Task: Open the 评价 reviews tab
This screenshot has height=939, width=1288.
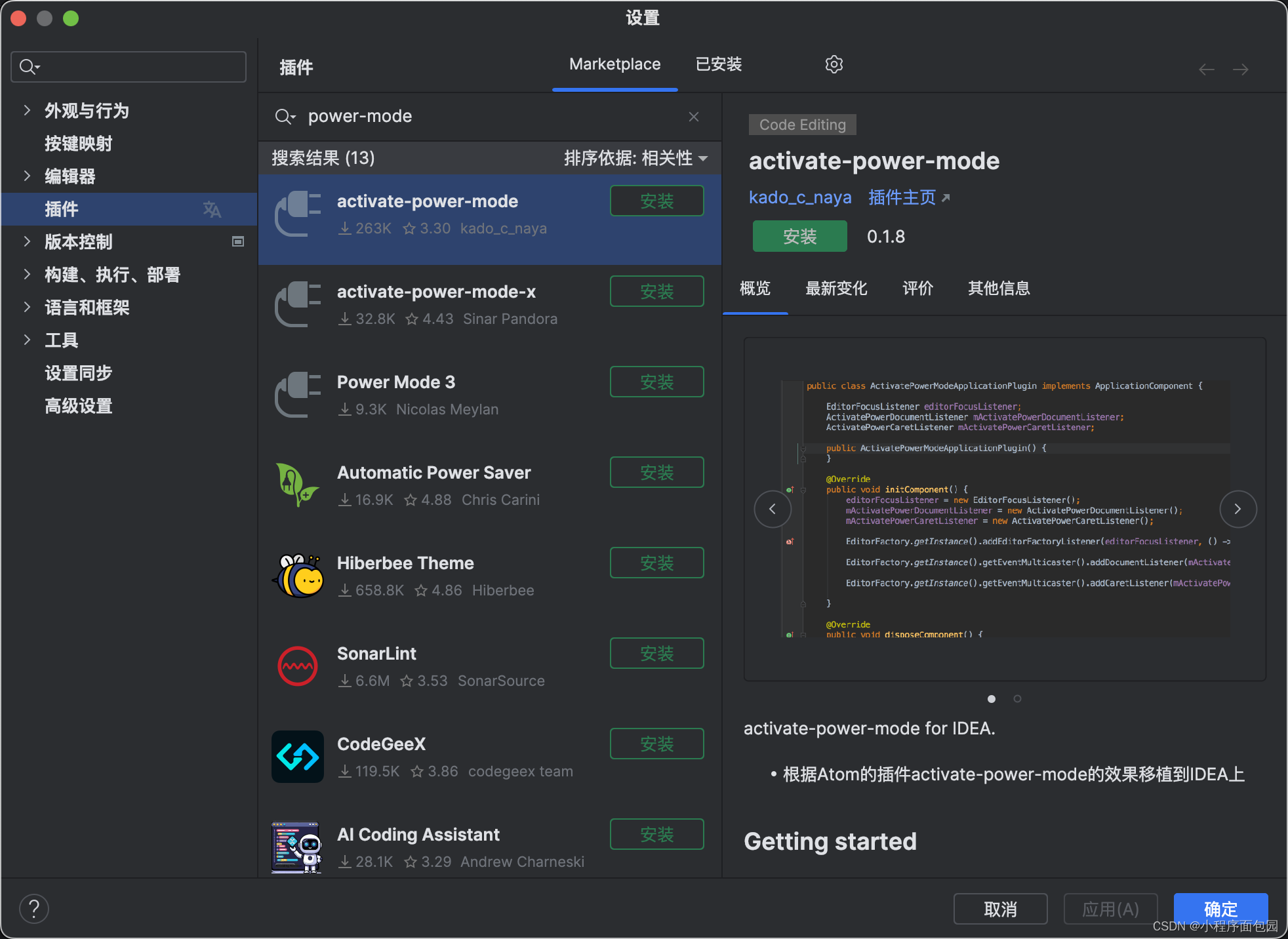Action: click(x=917, y=289)
